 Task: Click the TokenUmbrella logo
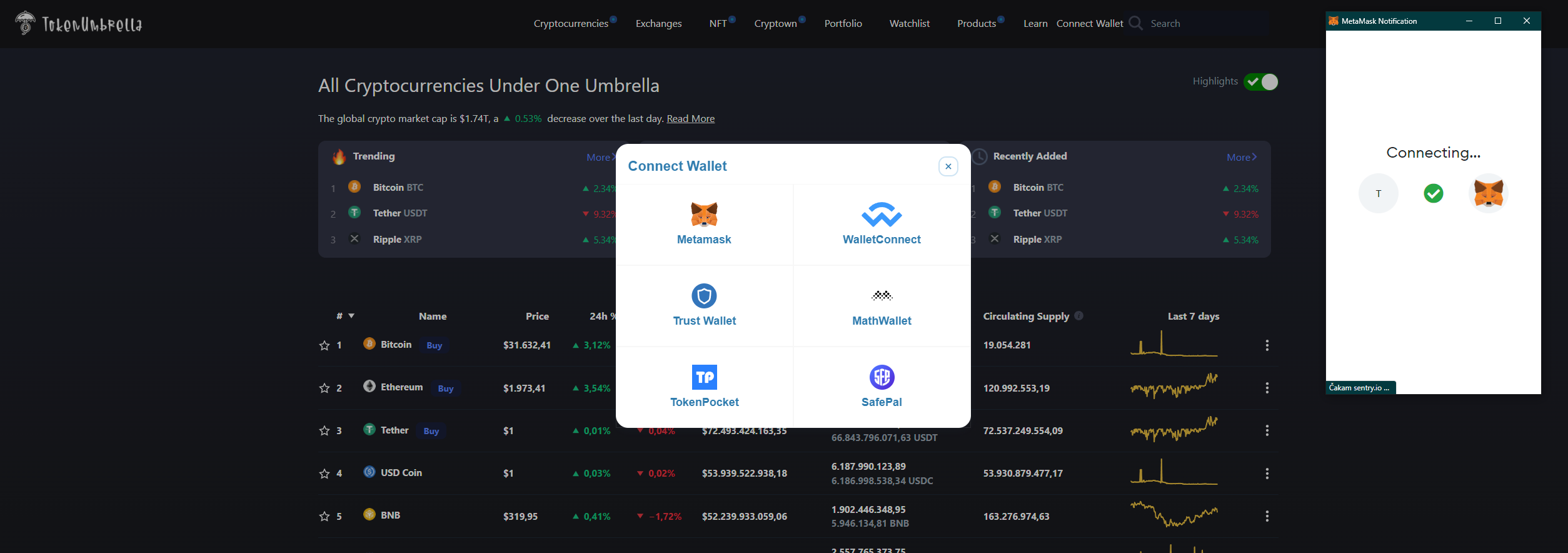coord(79,24)
